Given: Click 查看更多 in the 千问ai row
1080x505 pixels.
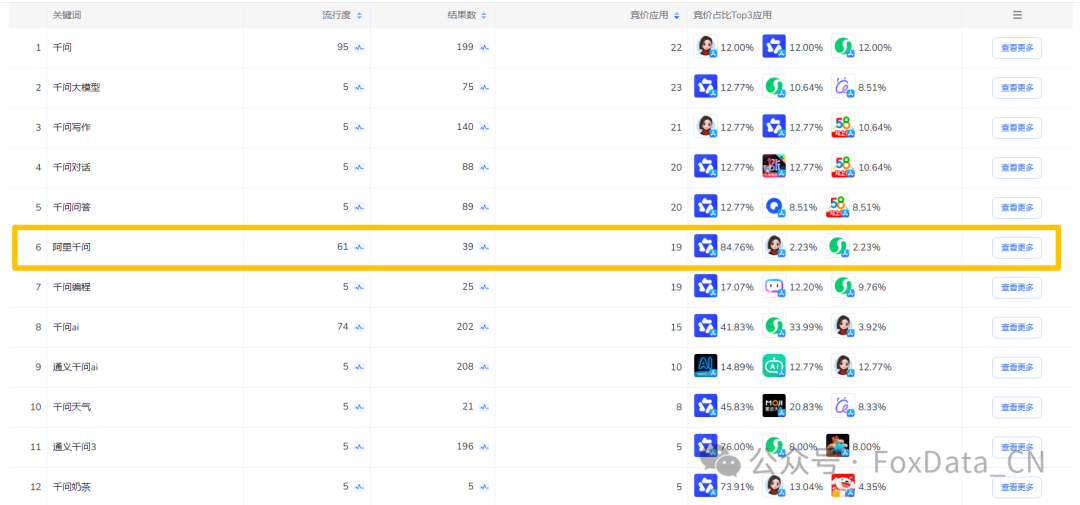Looking at the screenshot, I should tap(1017, 328).
